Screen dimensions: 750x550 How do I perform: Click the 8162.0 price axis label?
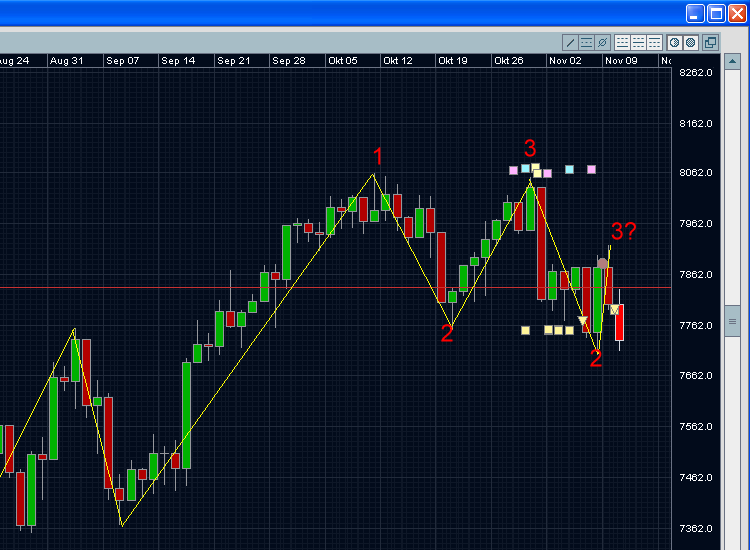695,124
